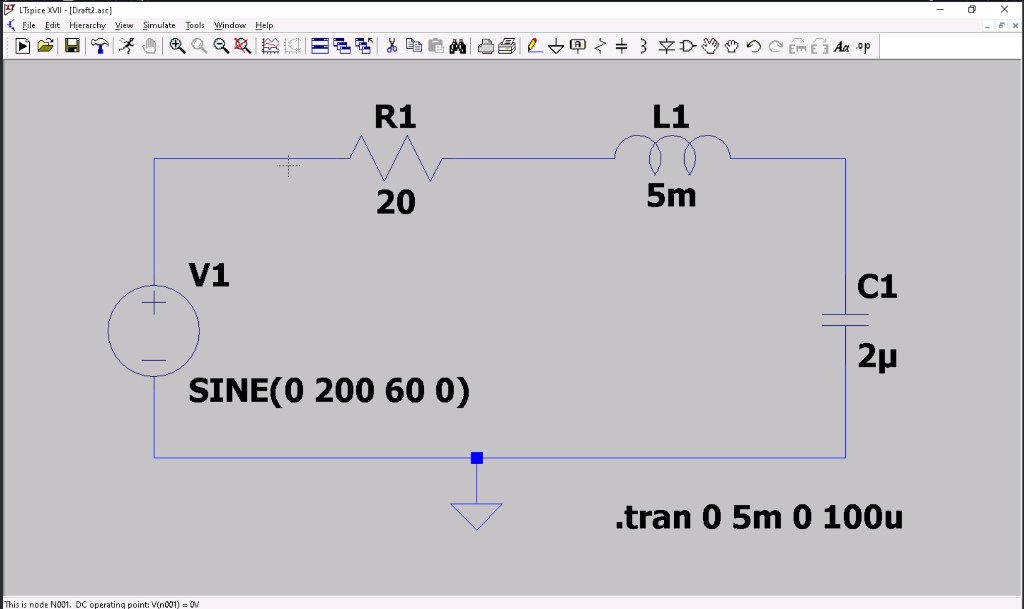
Task: Open the Control Panel hammer icon
Action: click(98, 45)
